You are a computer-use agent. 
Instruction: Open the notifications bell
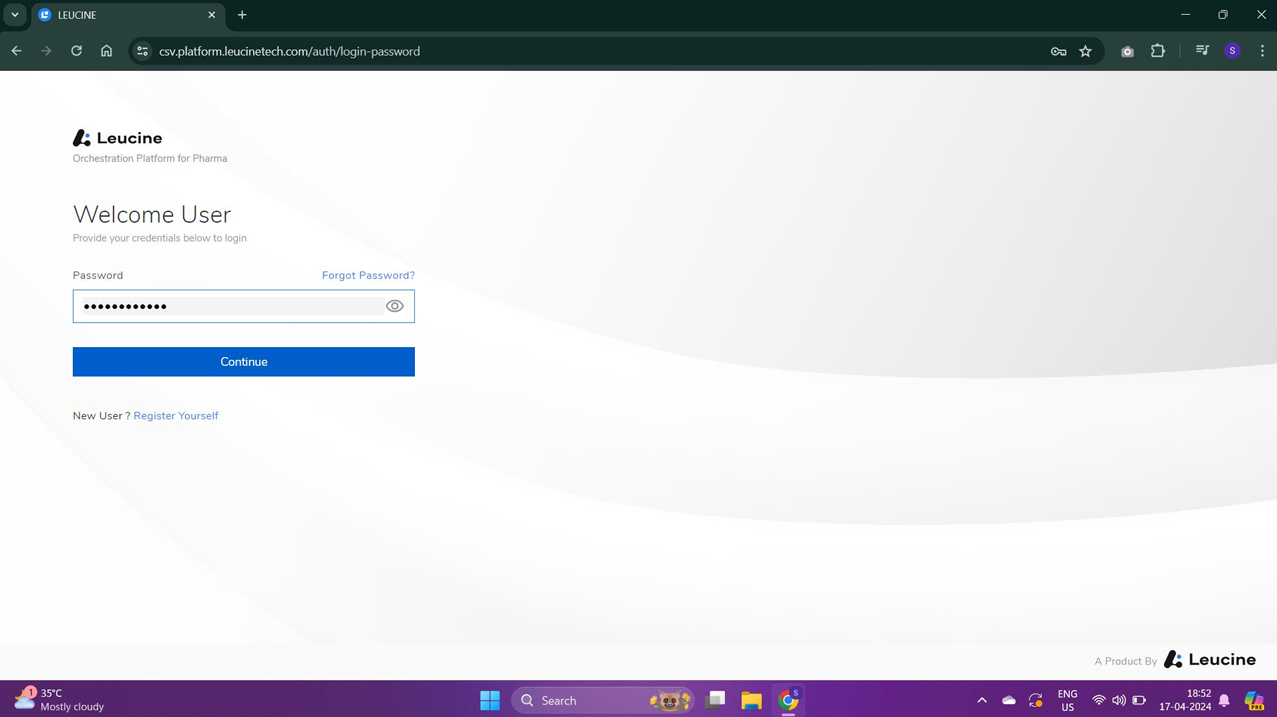(x=1224, y=700)
